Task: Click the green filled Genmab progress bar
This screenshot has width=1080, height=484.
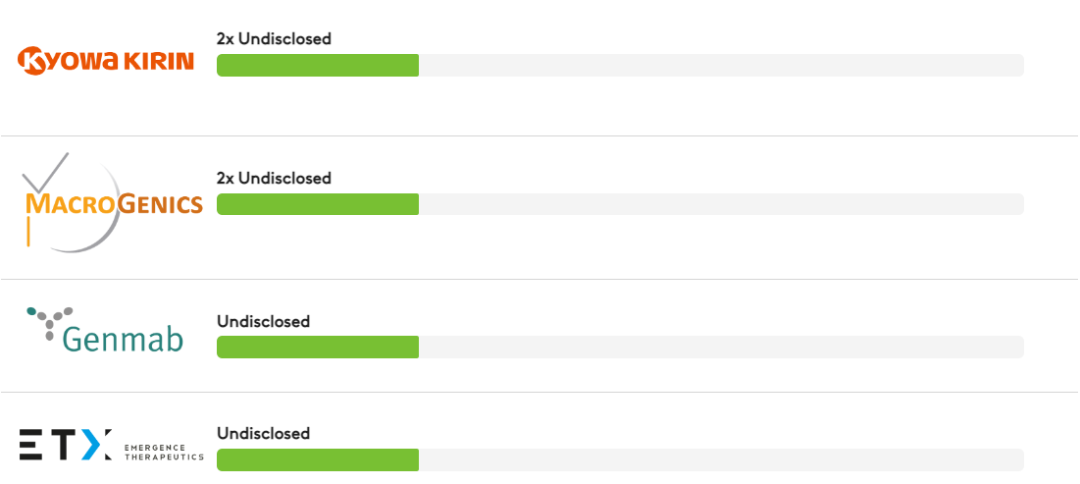Action: click(318, 347)
